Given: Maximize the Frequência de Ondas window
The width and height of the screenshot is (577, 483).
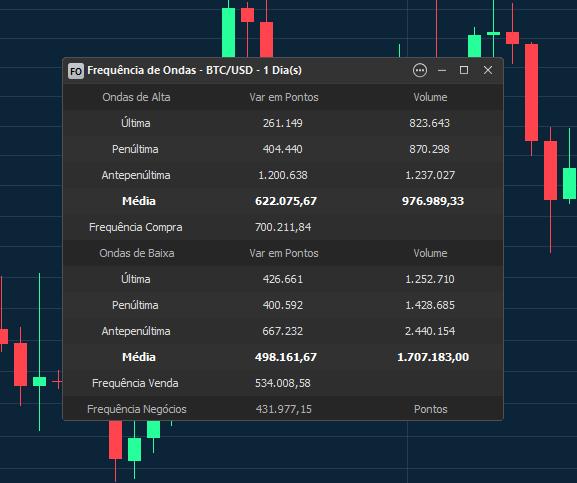Looking at the screenshot, I should [x=464, y=70].
